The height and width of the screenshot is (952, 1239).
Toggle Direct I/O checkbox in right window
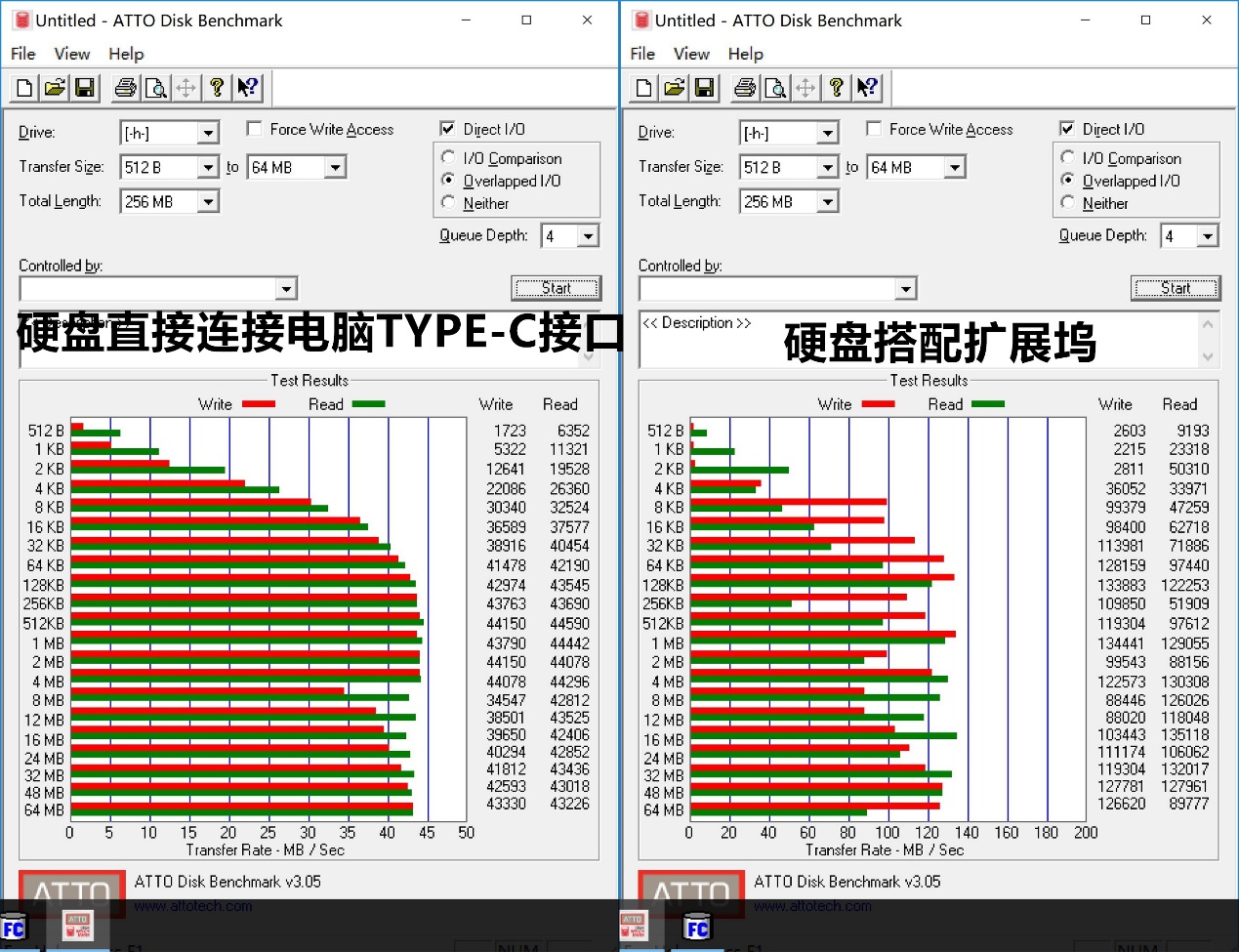(x=1067, y=129)
